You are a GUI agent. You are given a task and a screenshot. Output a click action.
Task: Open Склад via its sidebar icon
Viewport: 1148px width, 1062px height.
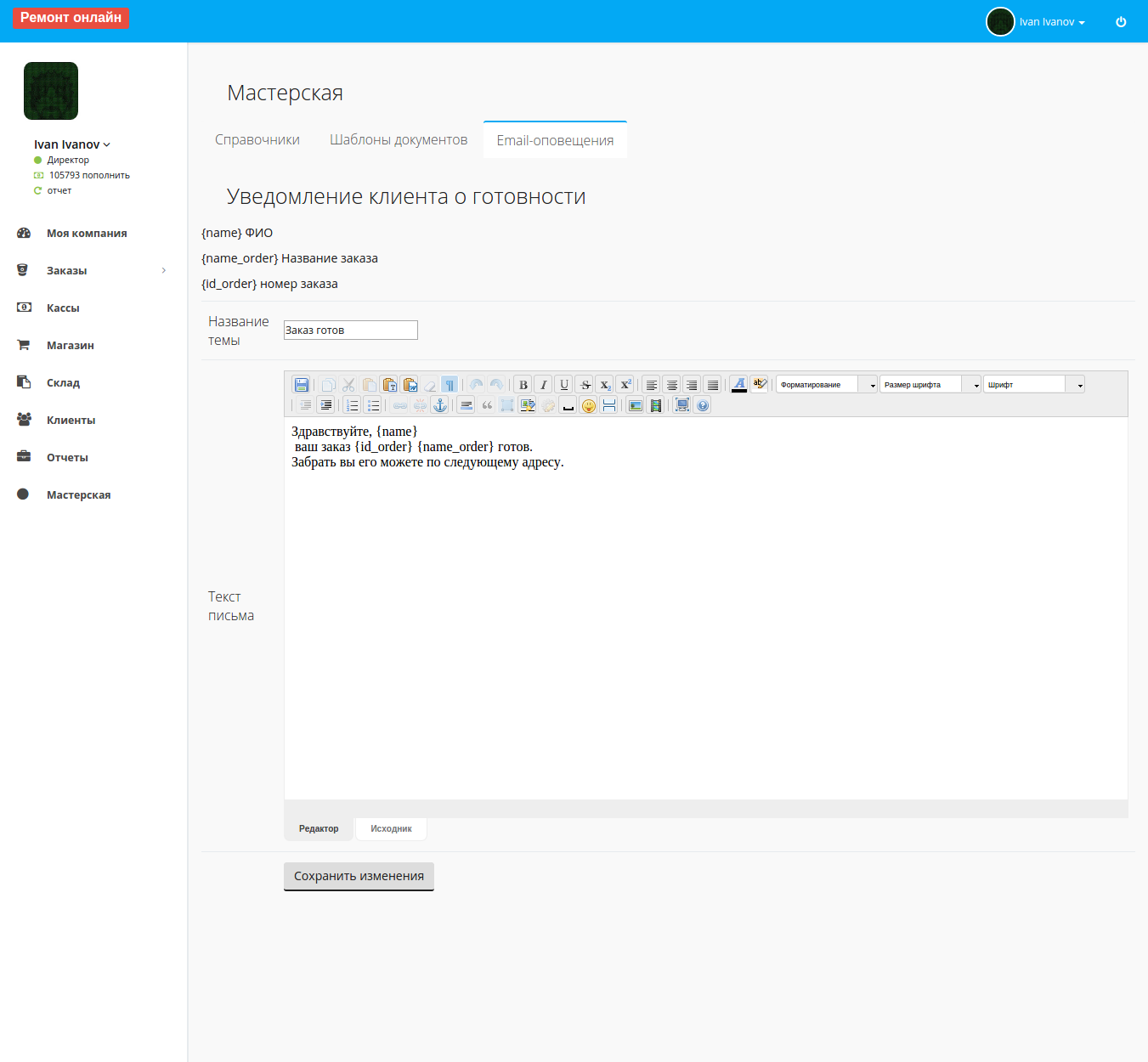coord(24,382)
